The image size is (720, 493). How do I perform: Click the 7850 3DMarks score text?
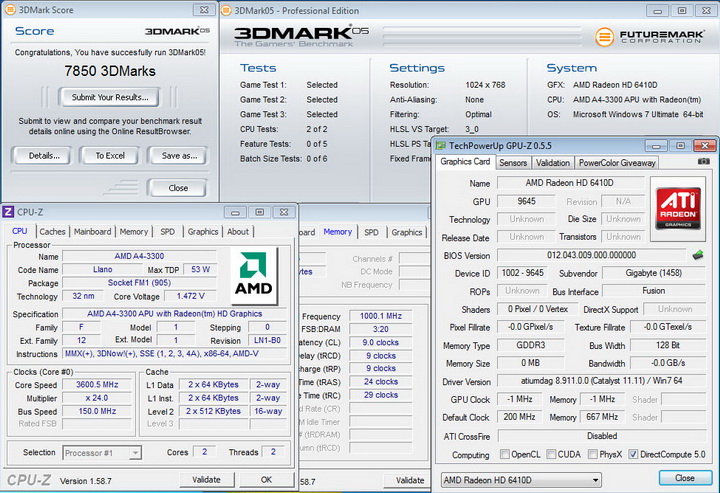pyautogui.click(x=110, y=71)
